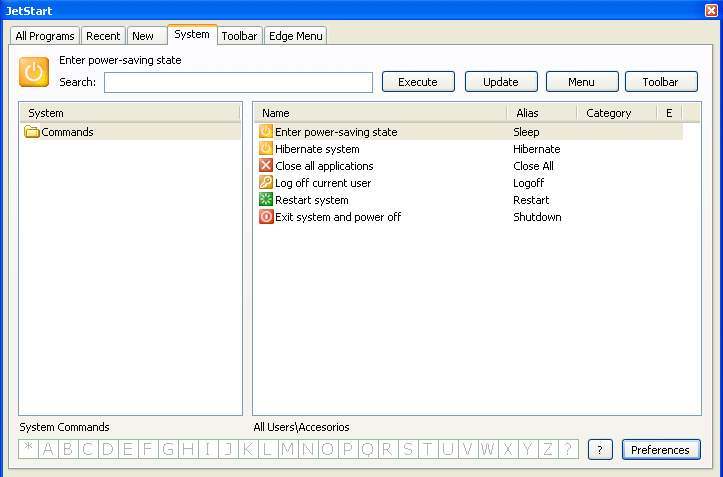Click the Commands folder icon
Screen dimensions: 723x477
(31, 132)
